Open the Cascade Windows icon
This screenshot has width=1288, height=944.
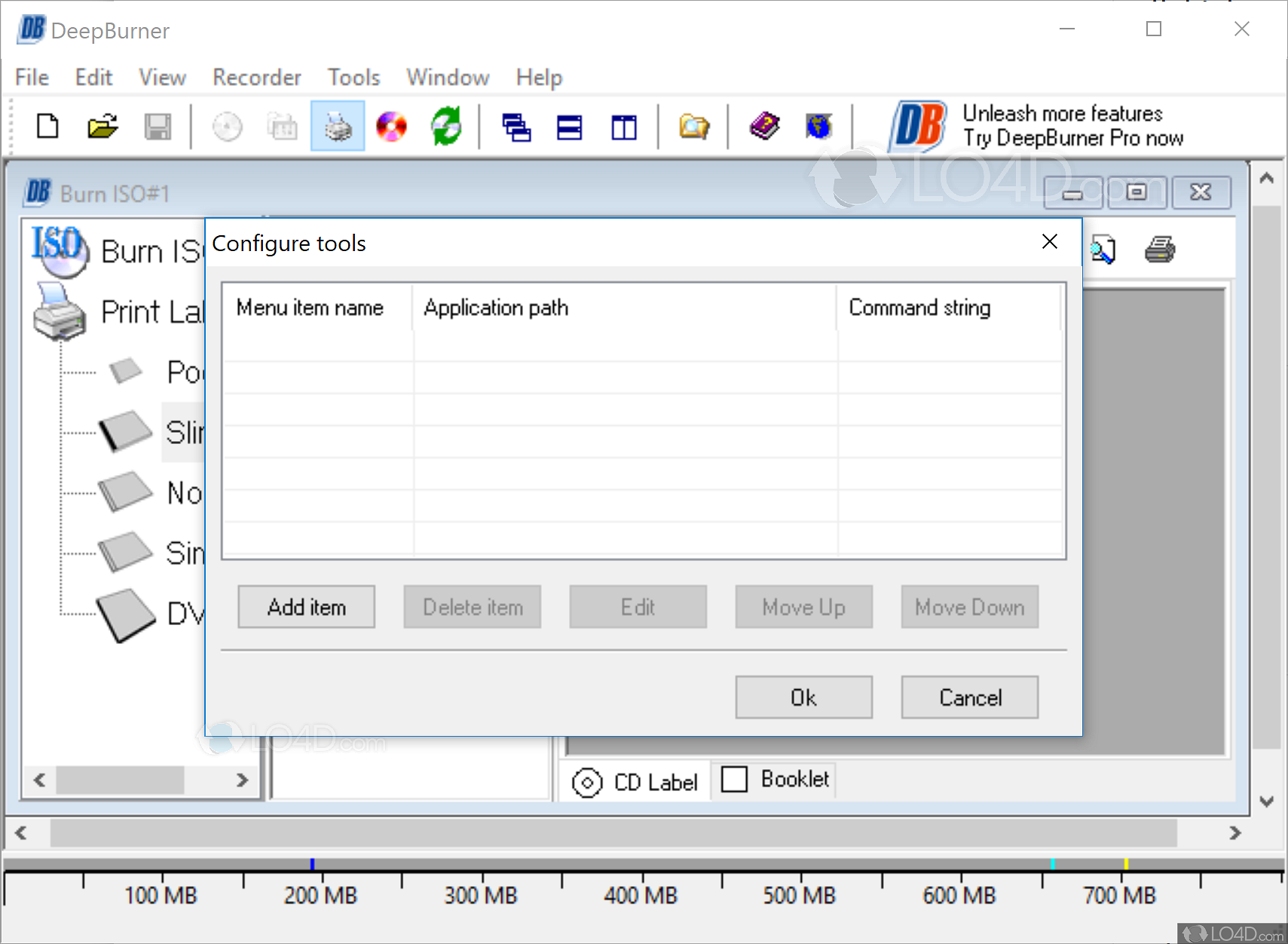pos(518,127)
